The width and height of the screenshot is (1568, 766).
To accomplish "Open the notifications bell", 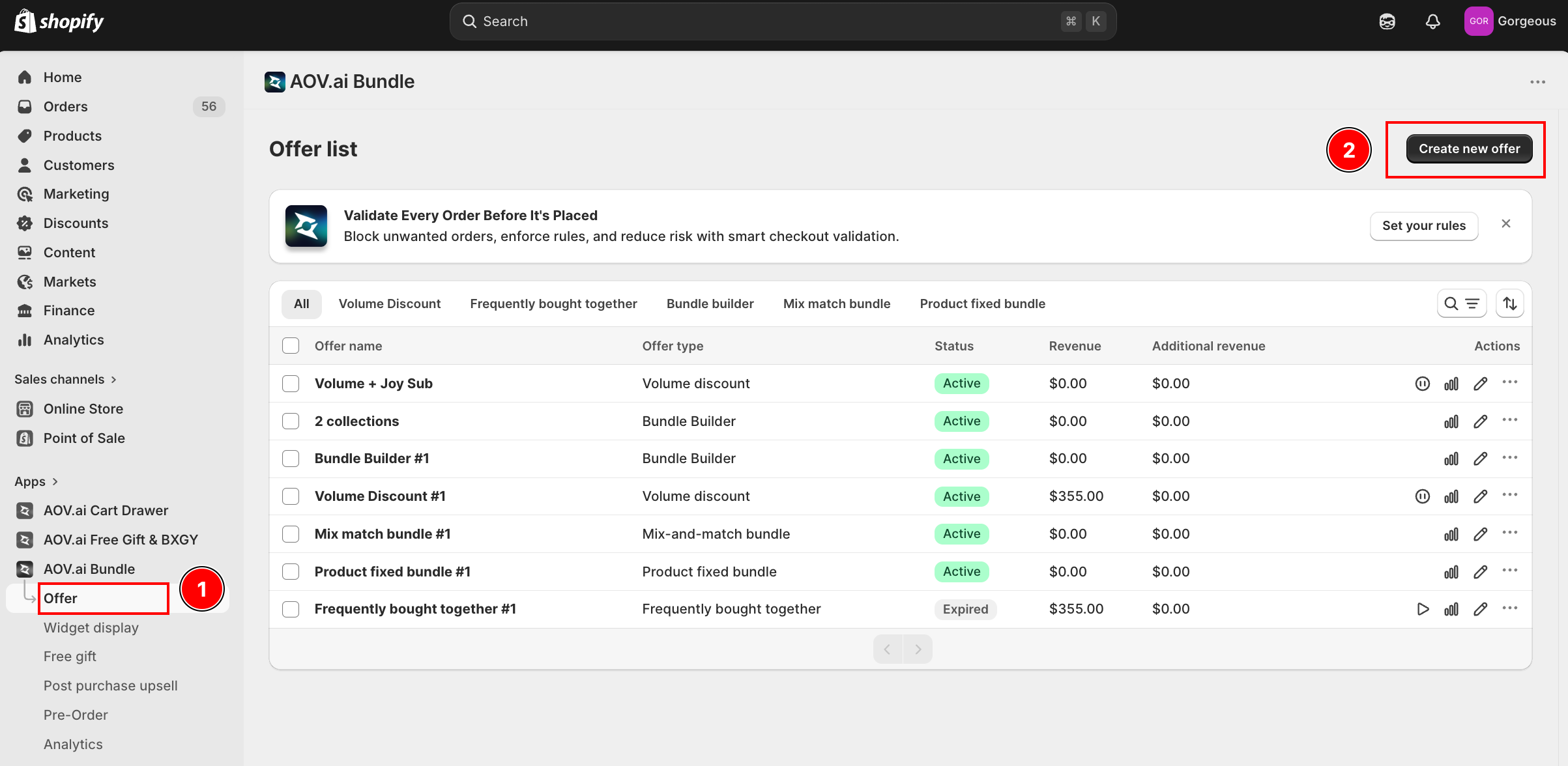I will 1432,21.
